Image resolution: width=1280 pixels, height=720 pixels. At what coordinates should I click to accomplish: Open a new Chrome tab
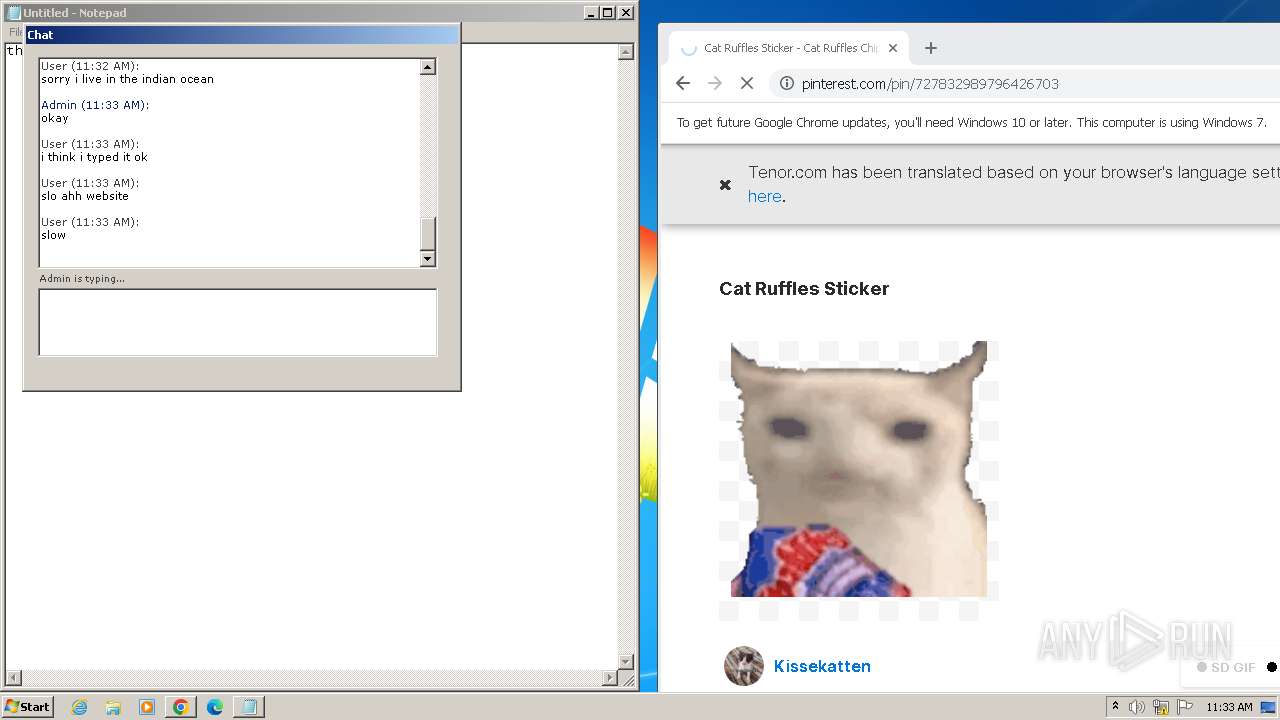point(931,48)
